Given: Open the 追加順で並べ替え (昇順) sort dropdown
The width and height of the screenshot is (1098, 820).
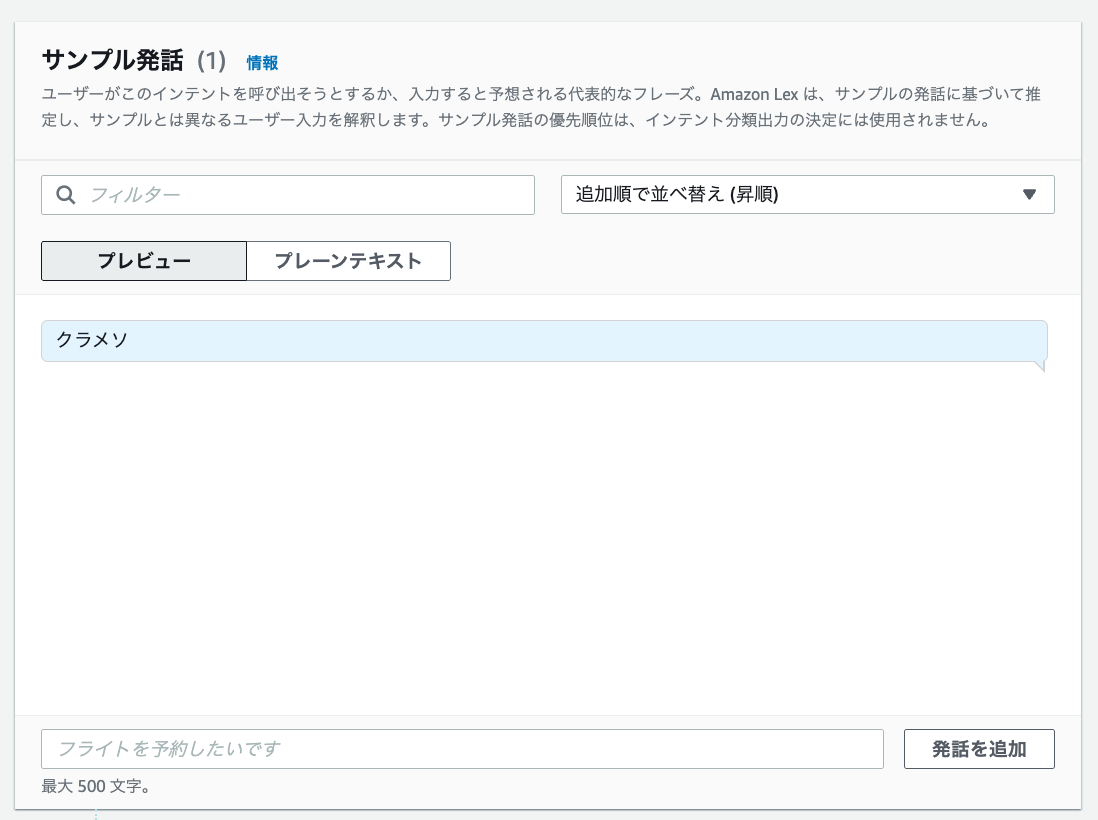Looking at the screenshot, I should pos(807,195).
